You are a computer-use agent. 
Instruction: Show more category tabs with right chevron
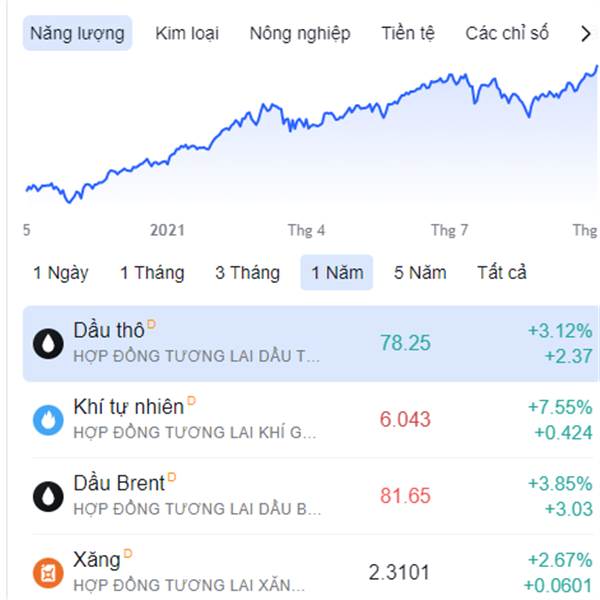click(585, 33)
